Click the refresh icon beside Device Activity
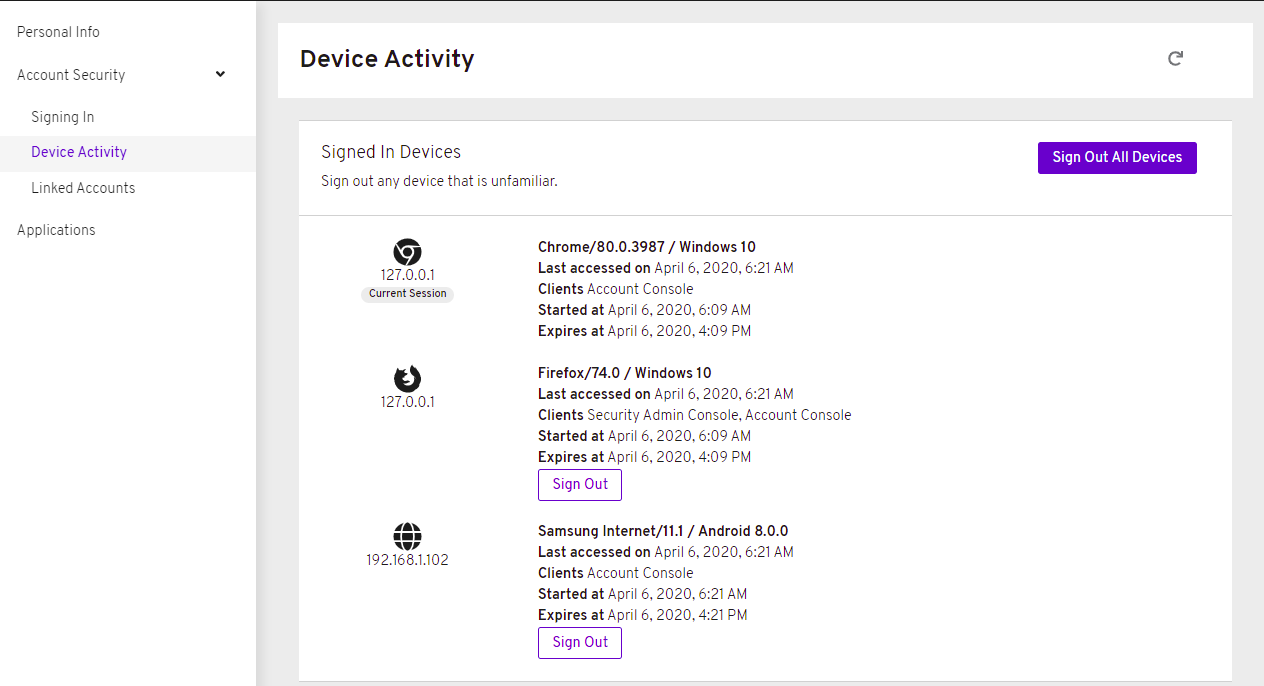The image size is (1264, 686). 1176,59
